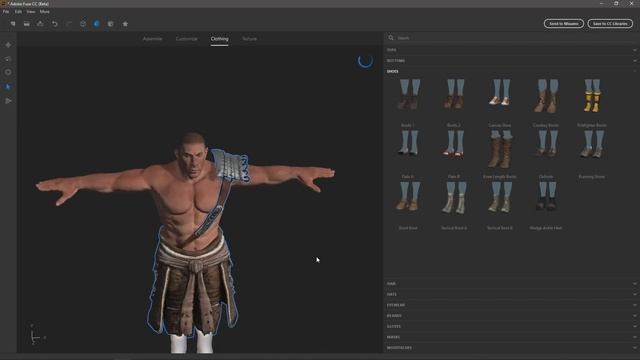Click the circle tool in the left sidebar
The width and height of the screenshot is (640, 360).
tap(8, 72)
